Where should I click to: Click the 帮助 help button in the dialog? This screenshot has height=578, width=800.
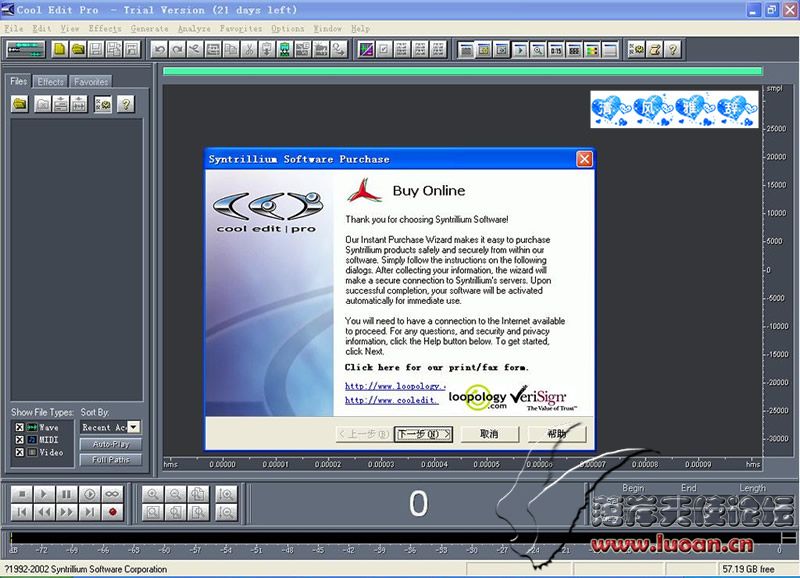557,434
